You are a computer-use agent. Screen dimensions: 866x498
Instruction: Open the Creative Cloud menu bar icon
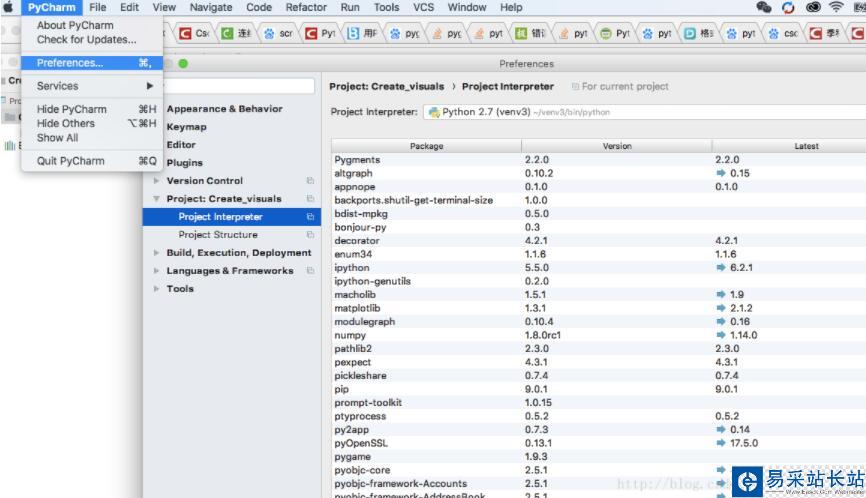812,7
